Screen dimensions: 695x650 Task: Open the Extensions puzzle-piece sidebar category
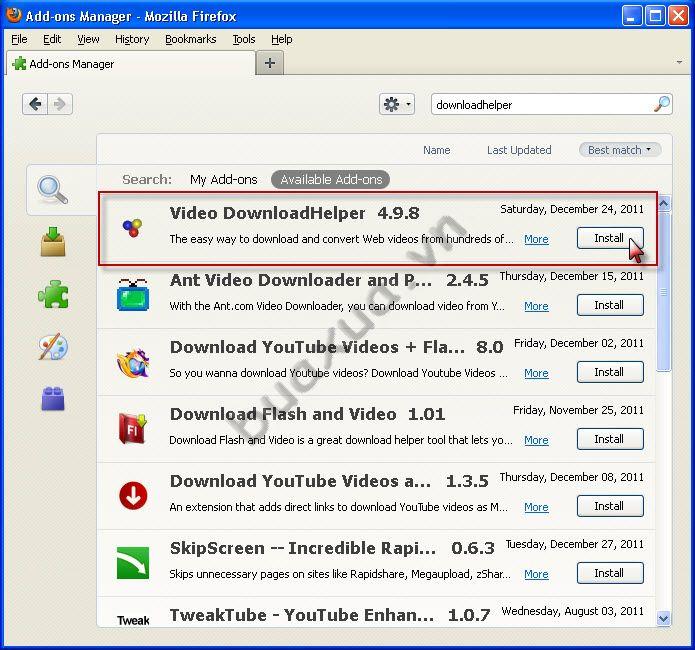click(53, 294)
